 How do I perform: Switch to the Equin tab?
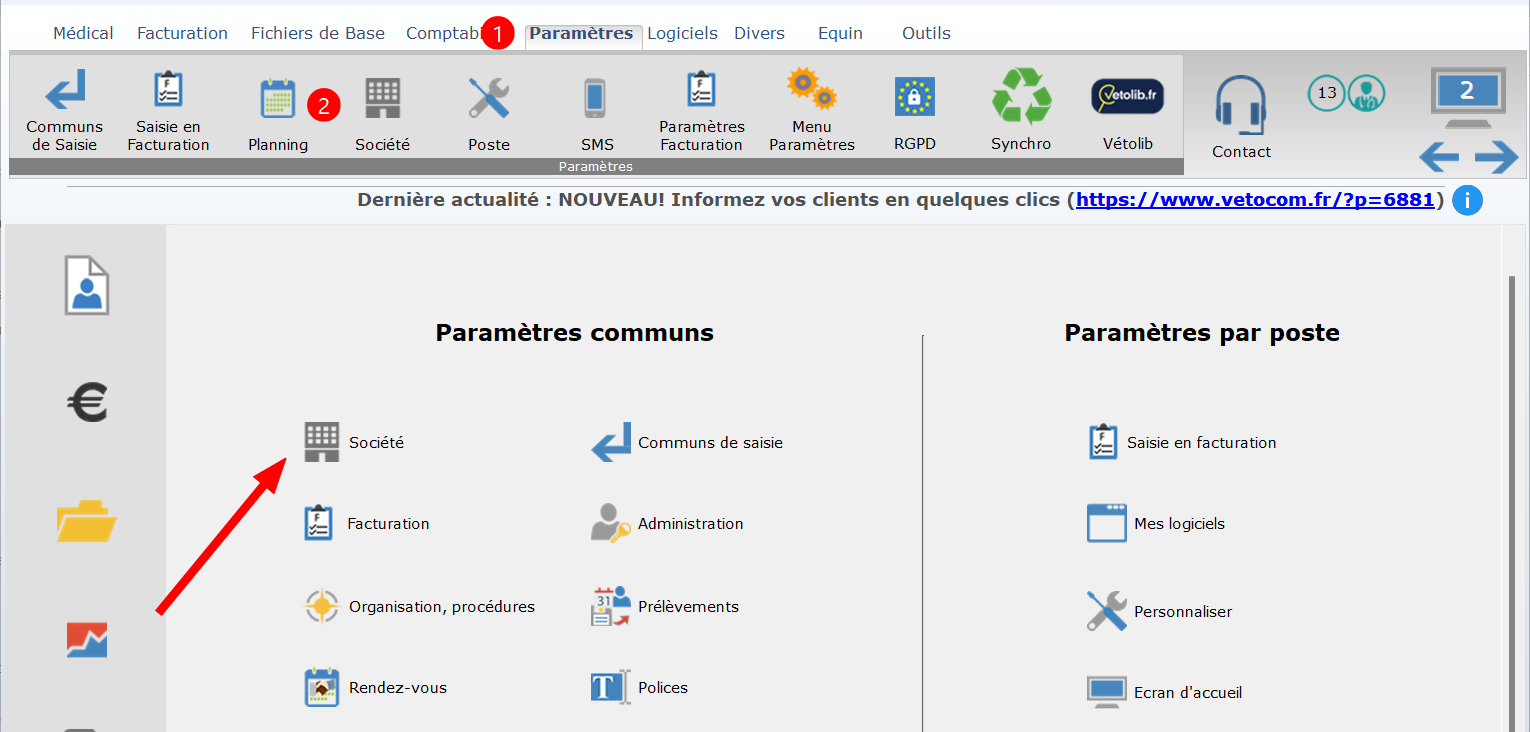840,33
